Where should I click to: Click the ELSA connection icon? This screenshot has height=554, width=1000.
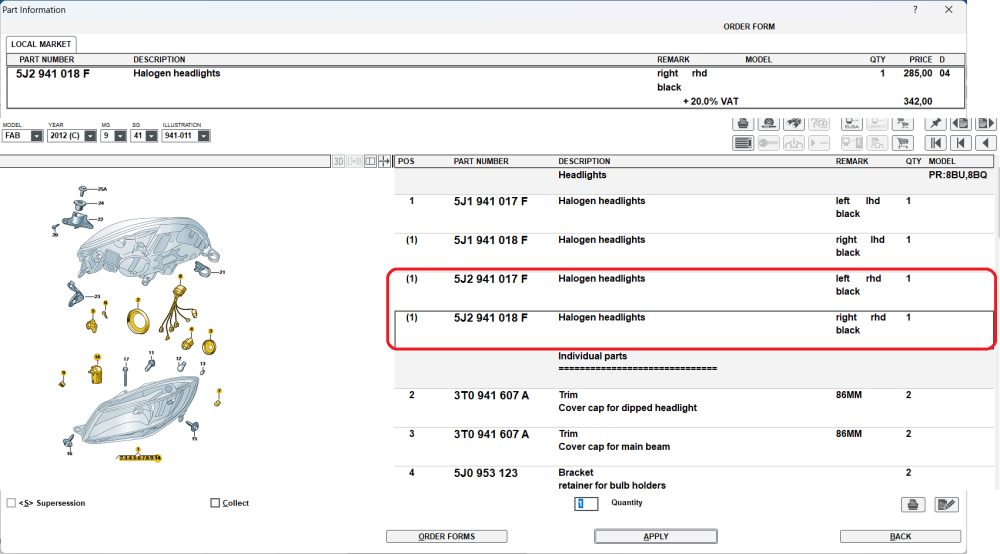coord(851,124)
